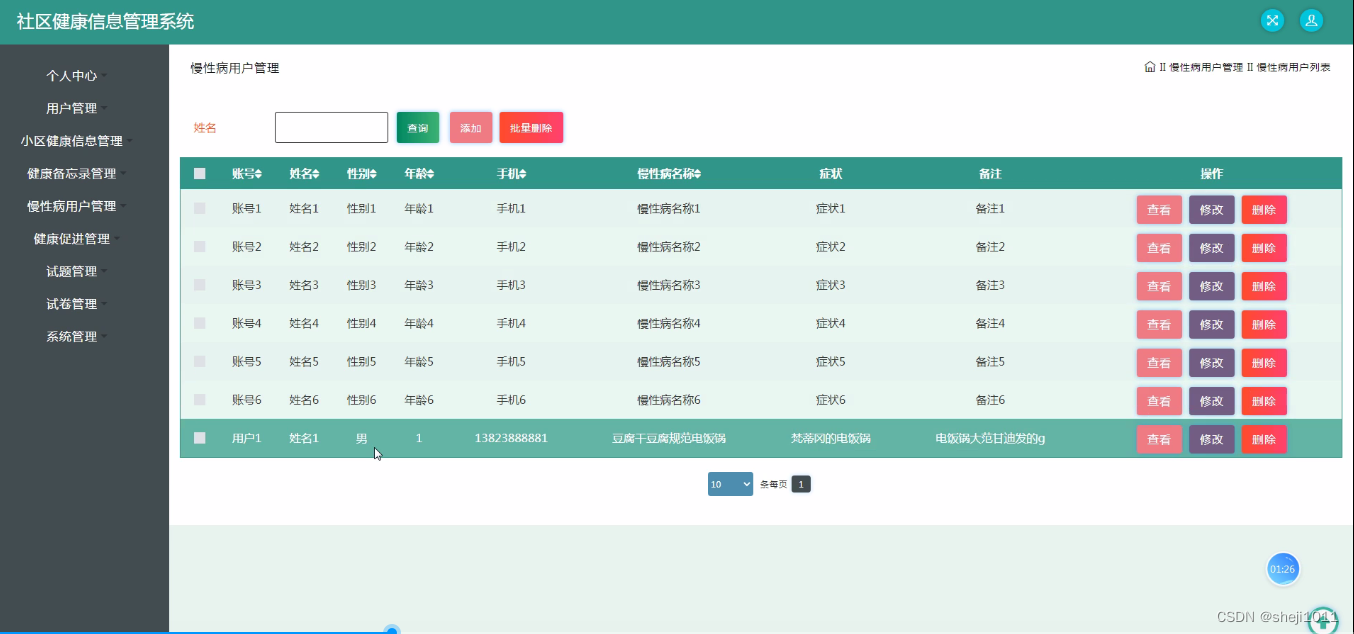Image resolution: width=1354 pixels, height=634 pixels.
Task: Click the fullscreen arrows icon in top bar
Action: coord(1271,20)
